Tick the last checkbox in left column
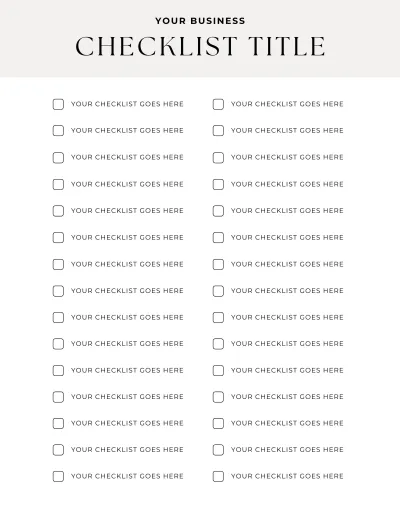The width and height of the screenshot is (400, 517). coord(58,476)
